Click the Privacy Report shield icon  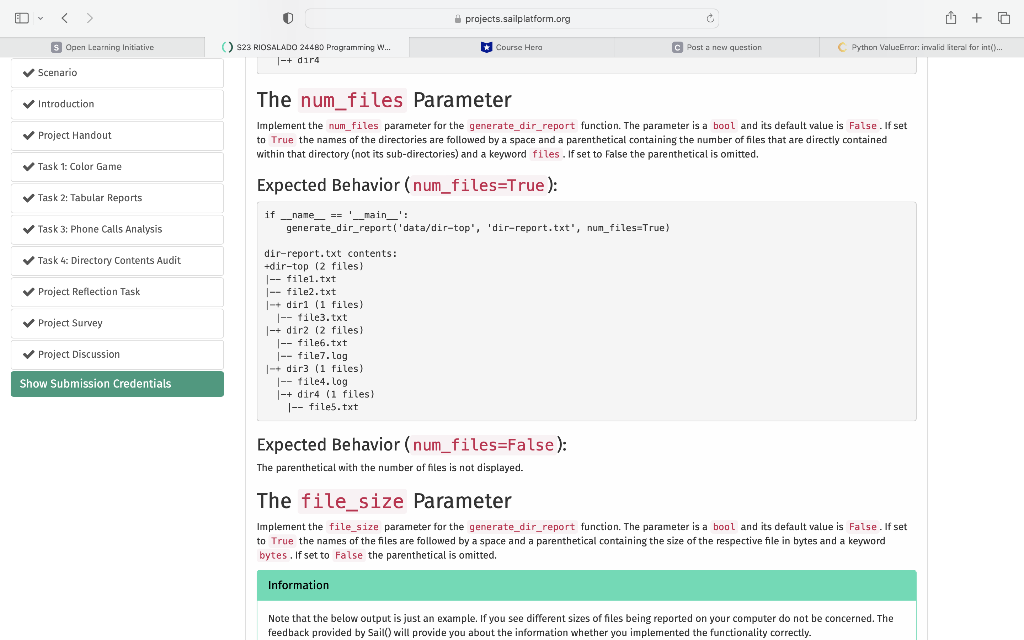pos(287,17)
